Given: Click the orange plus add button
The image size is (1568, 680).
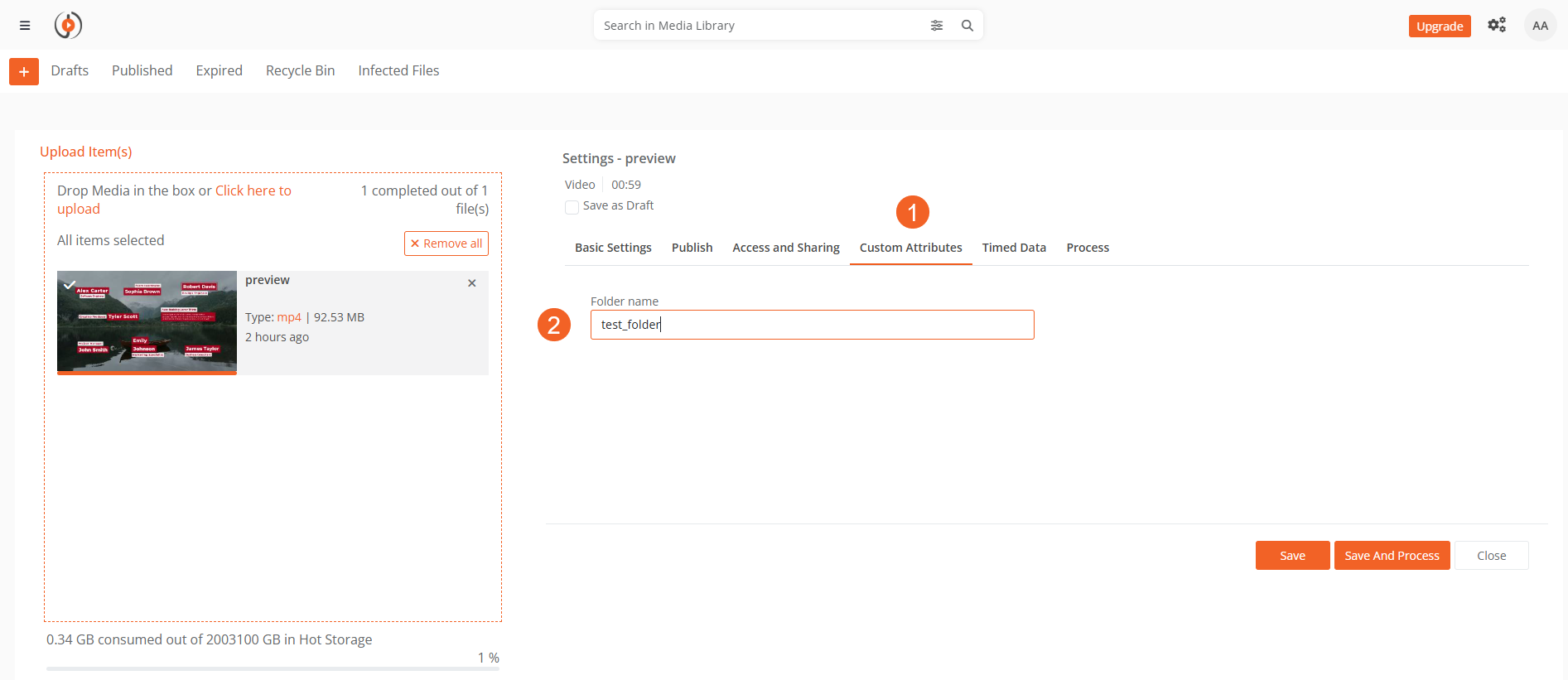Looking at the screenshot, I should [24, 71].
